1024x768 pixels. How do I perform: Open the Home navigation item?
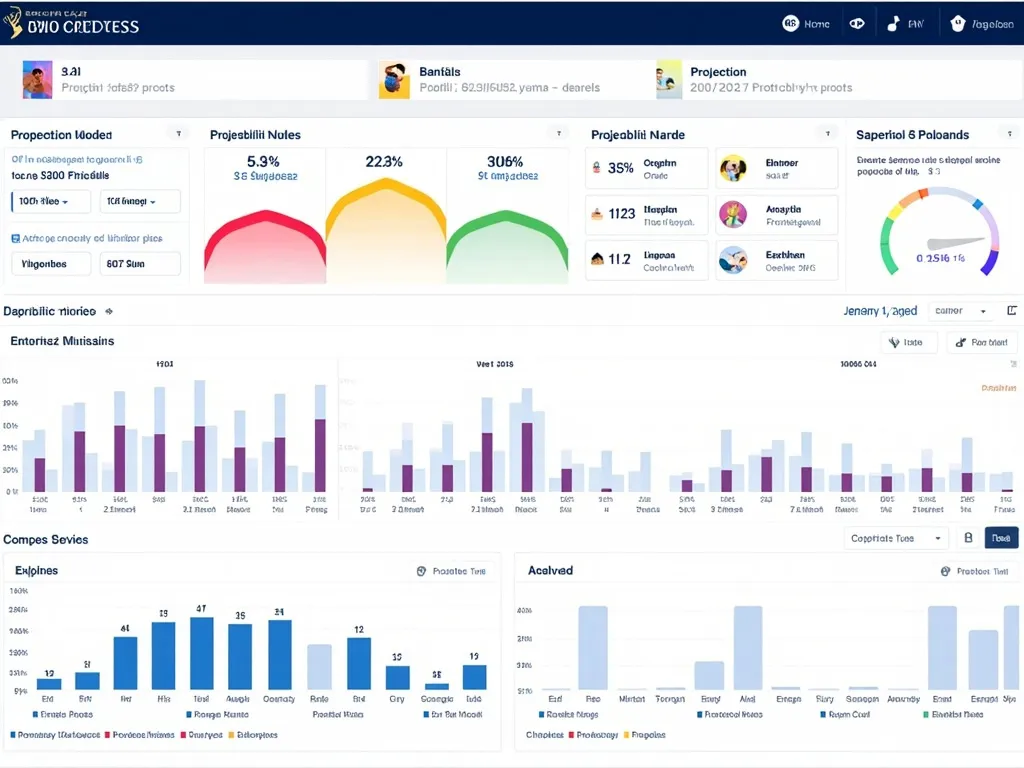click(x=806, y=24)
